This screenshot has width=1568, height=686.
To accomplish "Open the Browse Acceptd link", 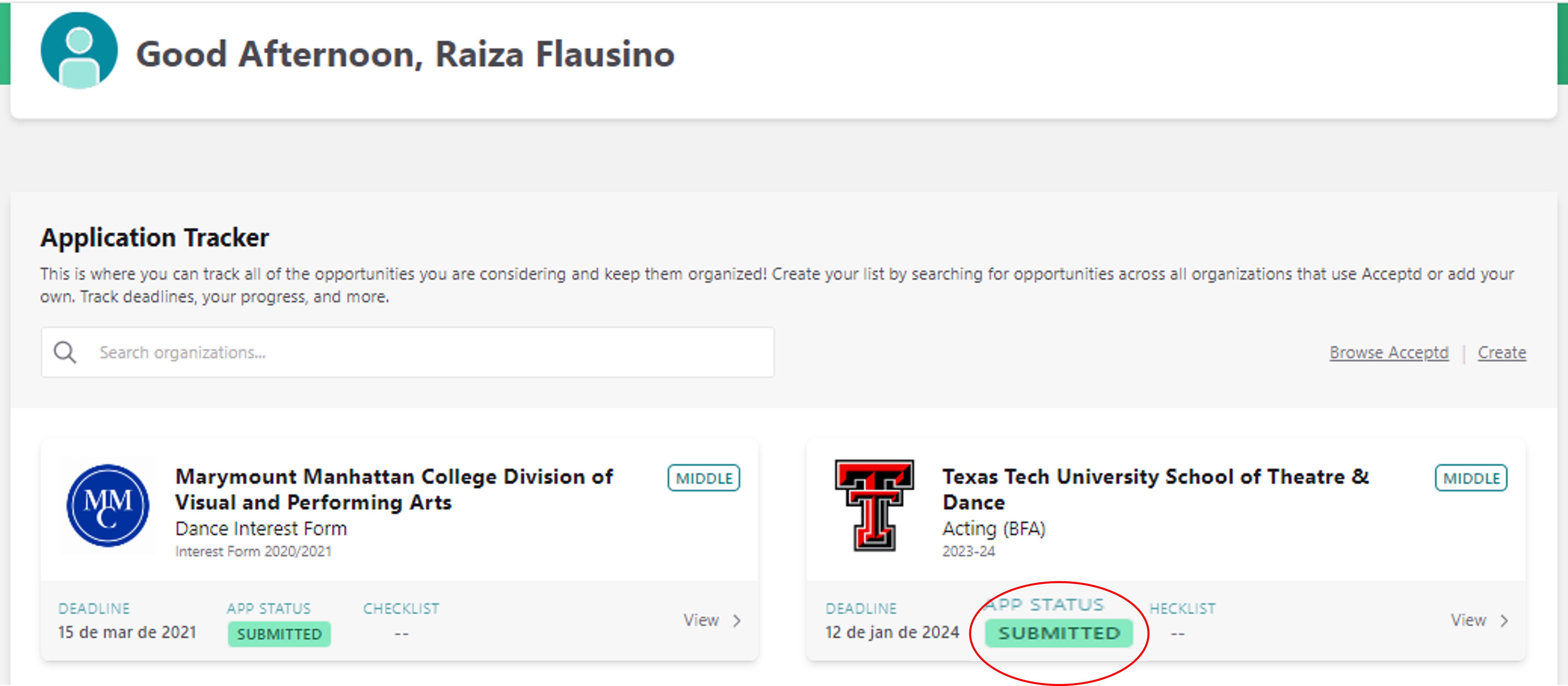I will [x=1388, y=353].
